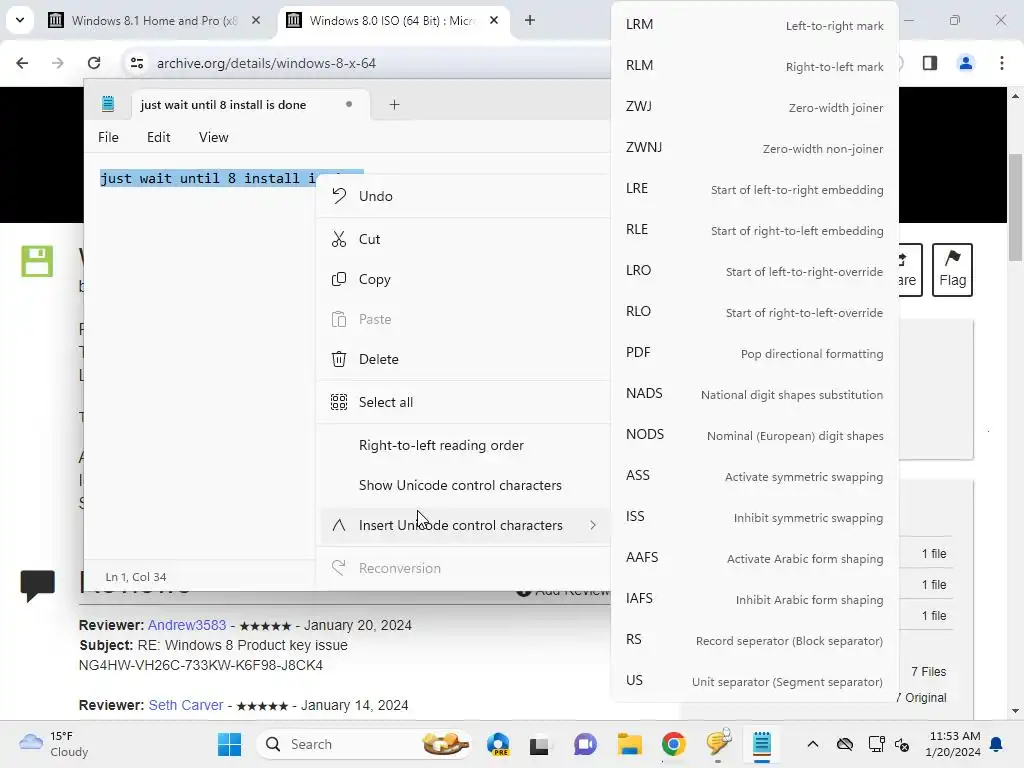The width and height of the screenshot is (1024, 768).
Task: Insert RS Record separator
Action: tap(754, 640)
